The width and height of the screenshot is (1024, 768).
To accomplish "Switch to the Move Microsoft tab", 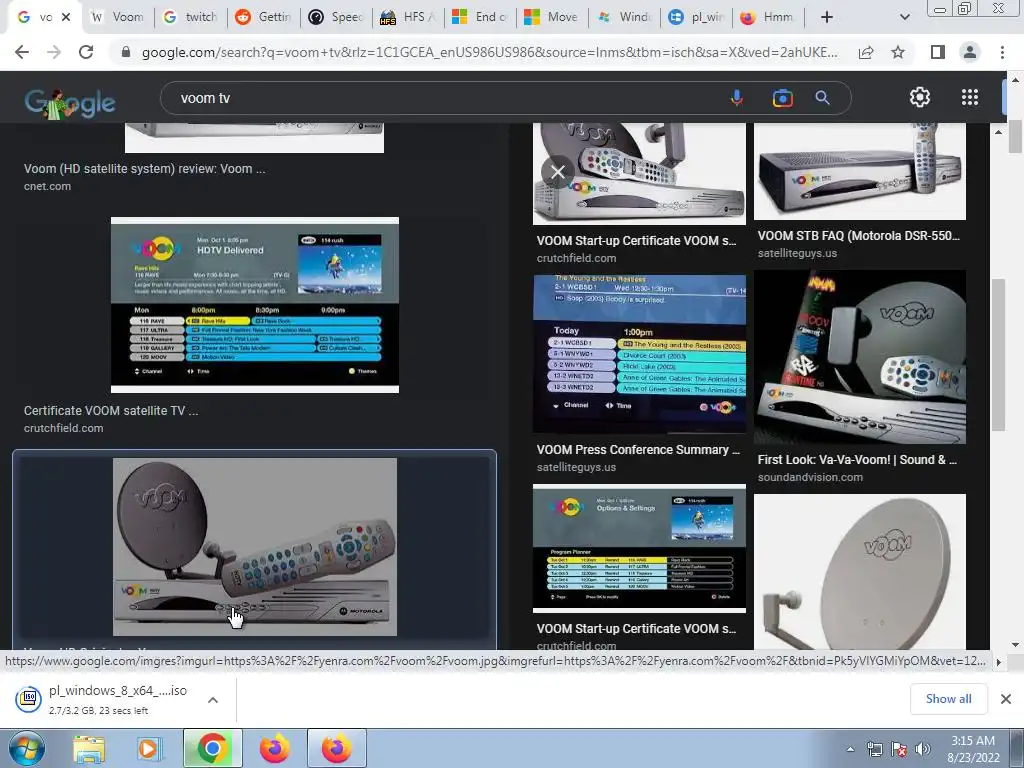I will click(553, 17).
